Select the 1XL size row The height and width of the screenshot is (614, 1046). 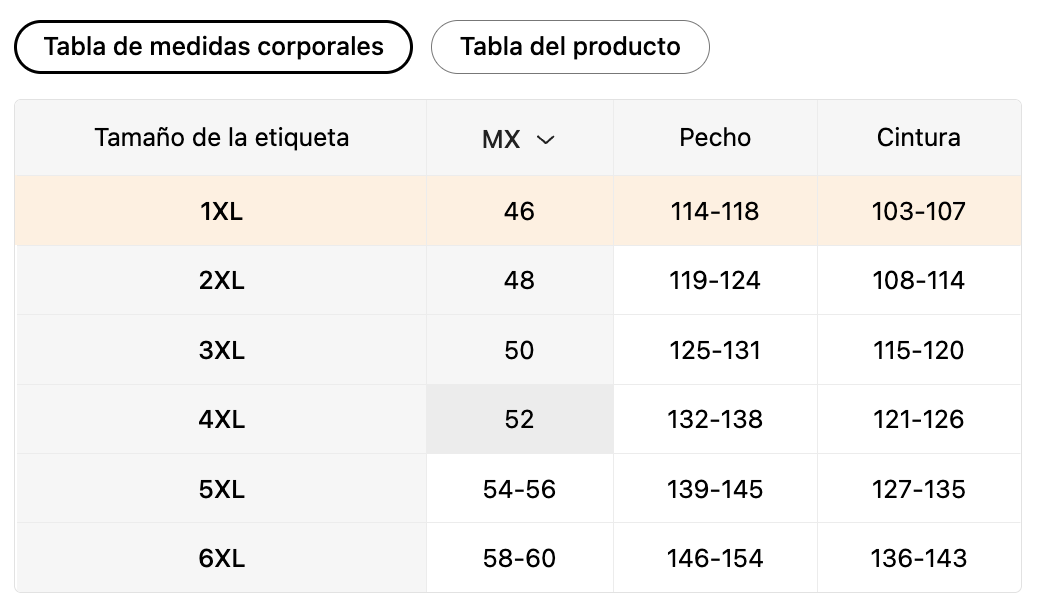pyautogui.click(x=221, y=211)
